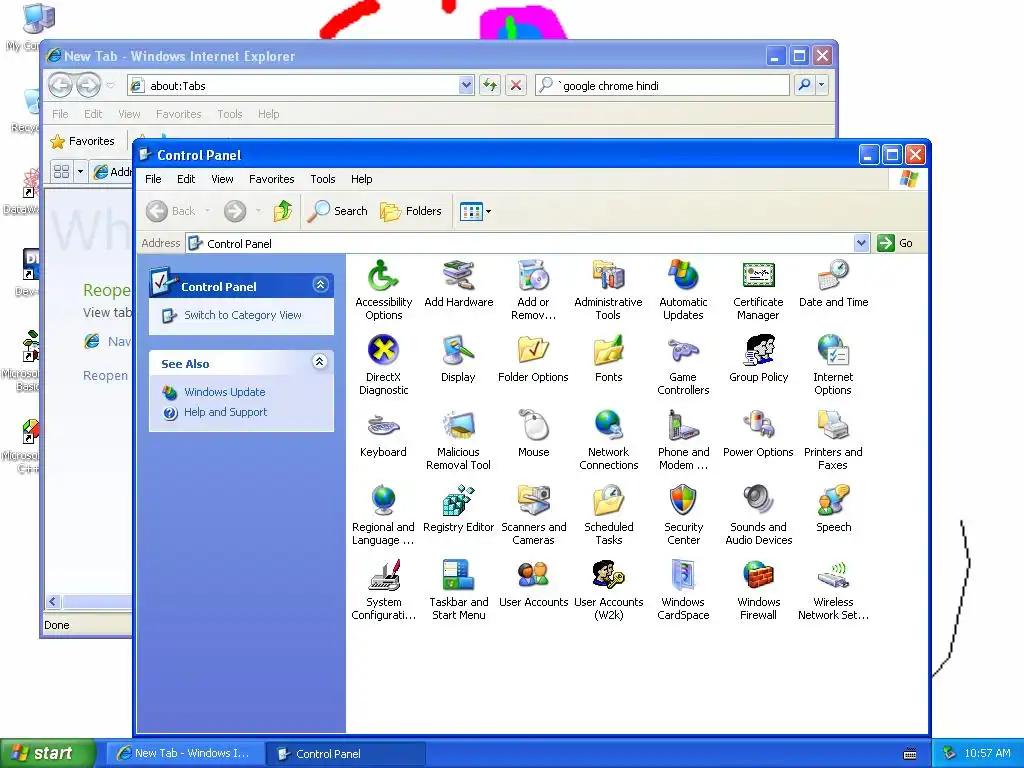Click Switch to Category View link
Viewport: 1024px width, 768px height.
[242, 315]
